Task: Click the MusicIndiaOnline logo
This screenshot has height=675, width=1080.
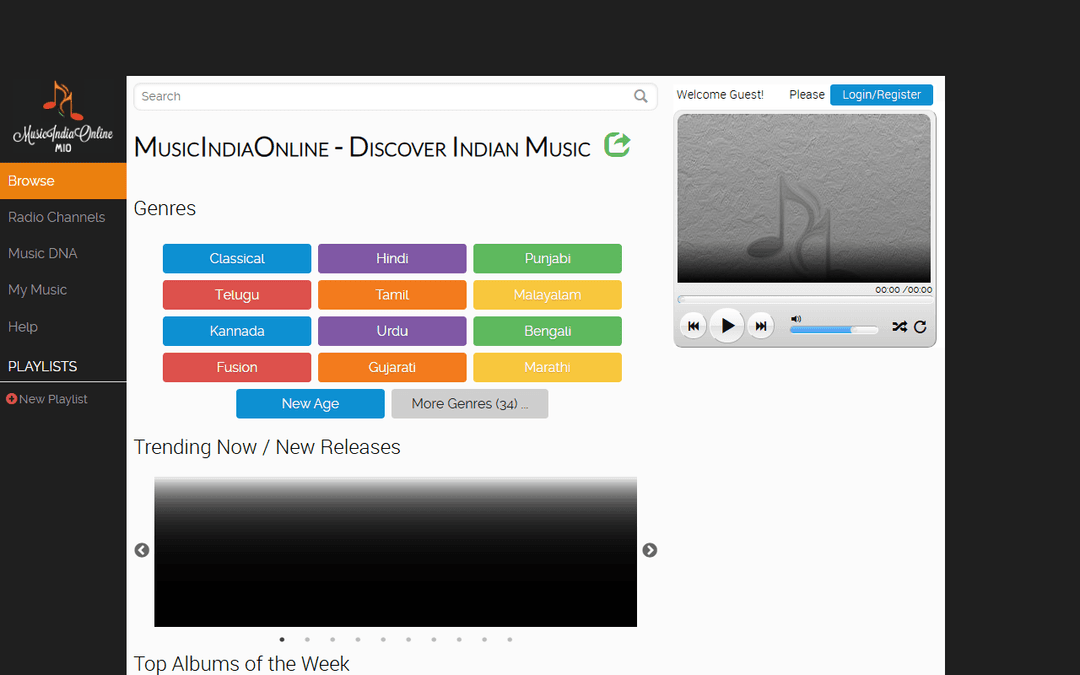Action: click(63, 117)
